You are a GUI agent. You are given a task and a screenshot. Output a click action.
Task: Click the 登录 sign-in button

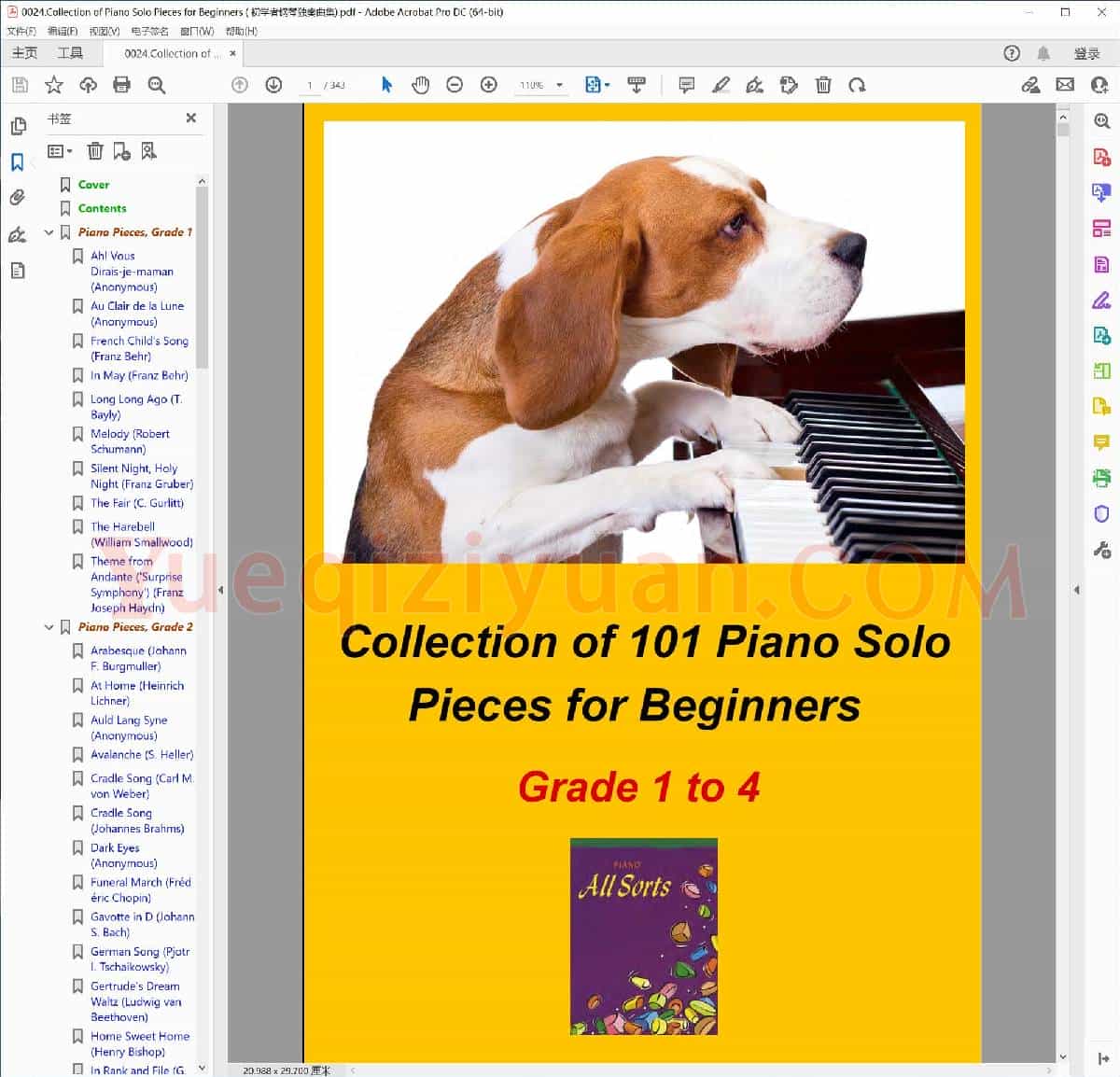tap(1086, 53)
